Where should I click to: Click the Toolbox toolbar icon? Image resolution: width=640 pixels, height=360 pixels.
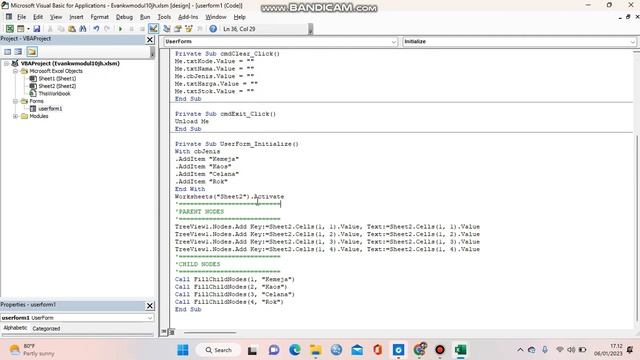point(200,29)
